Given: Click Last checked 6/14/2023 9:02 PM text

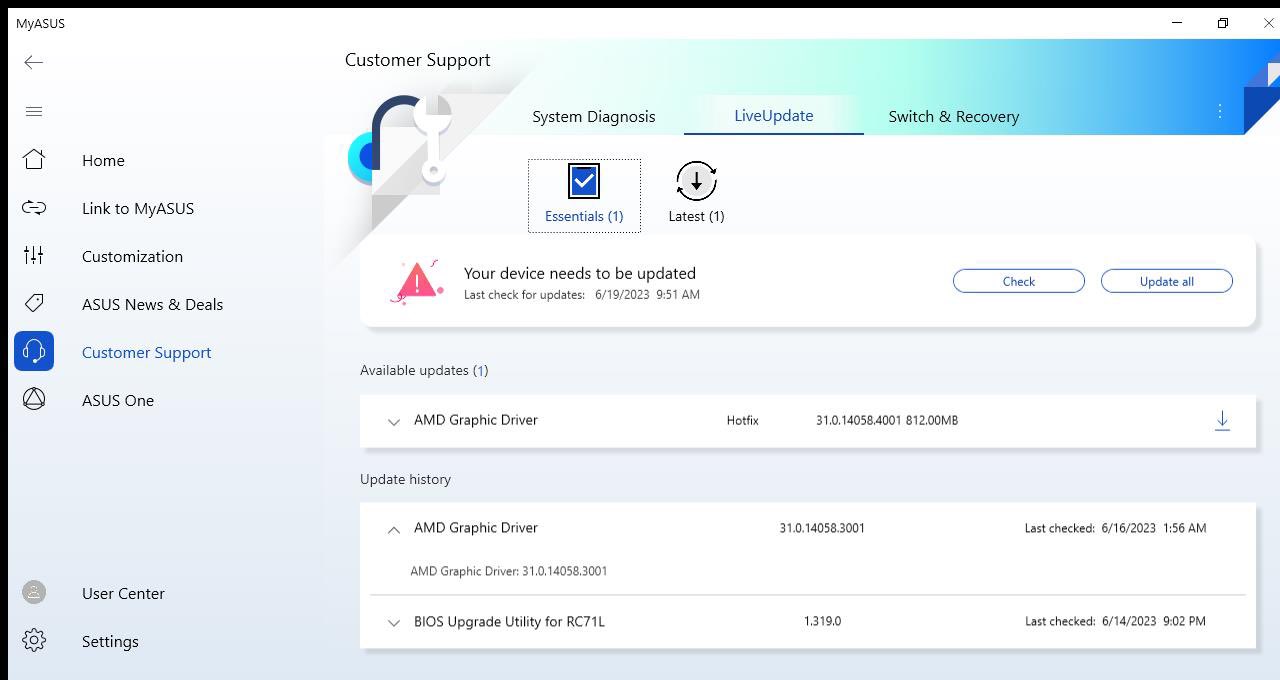Looking at the screenshot, I should pos(1115,621).
